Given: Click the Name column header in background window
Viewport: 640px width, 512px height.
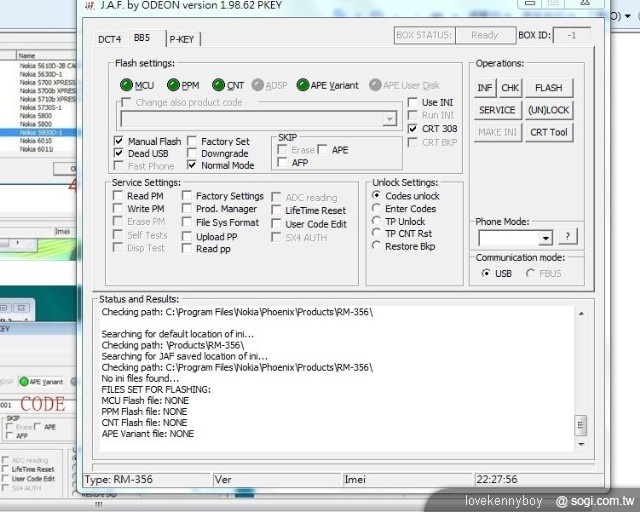Looking at the screenshot, I should pos(46,56).
